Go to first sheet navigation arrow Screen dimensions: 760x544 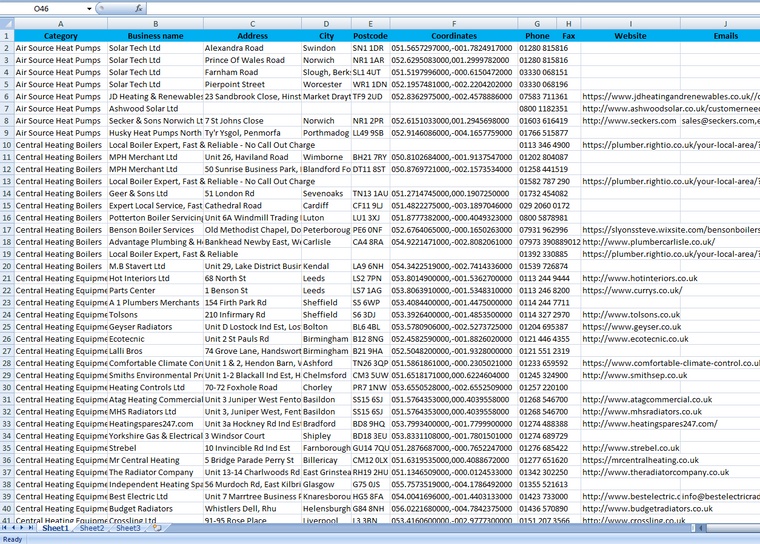pos(4,528)
